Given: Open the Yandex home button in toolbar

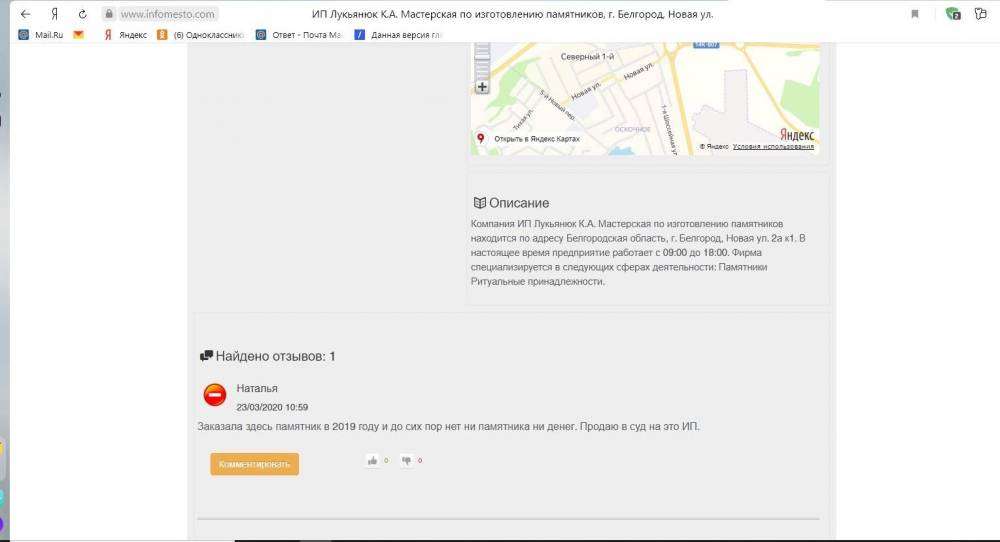Looking at the screenshot, I should click(54, 14).
